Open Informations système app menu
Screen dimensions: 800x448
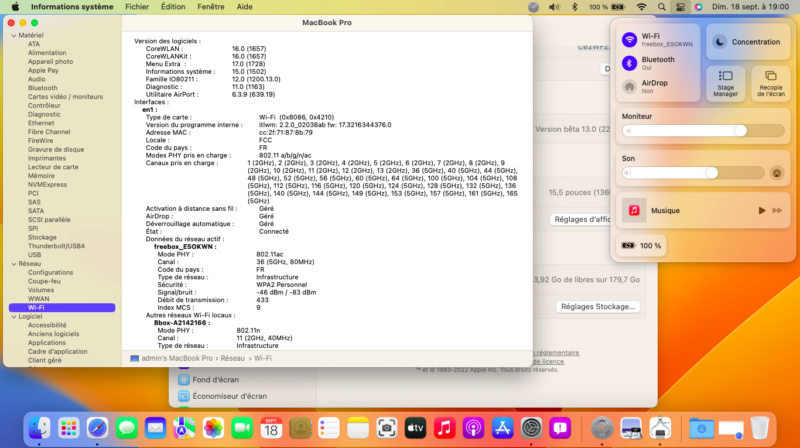click(72, 7)
